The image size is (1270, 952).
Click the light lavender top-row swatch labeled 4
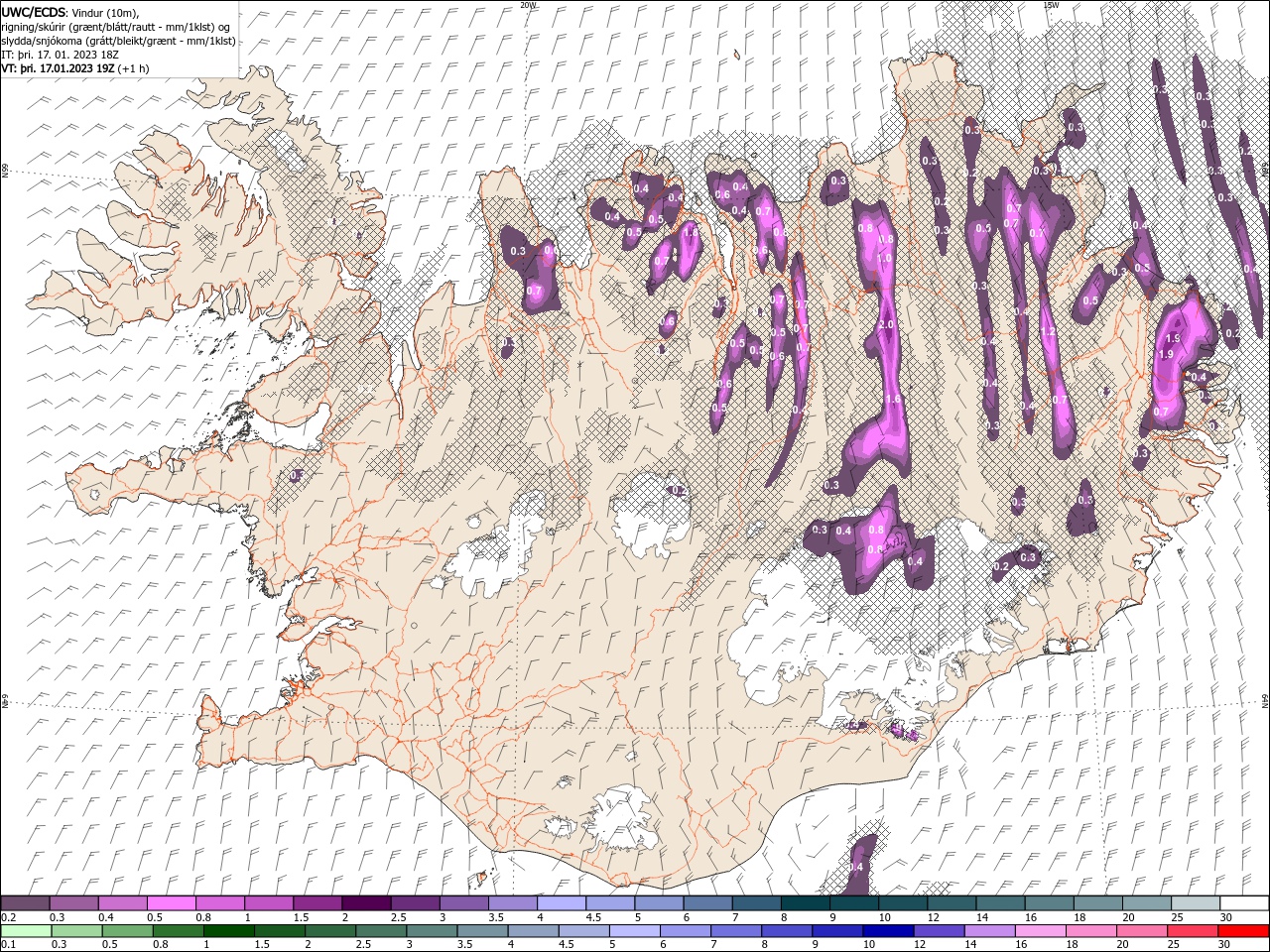pyautogui.click(x=563, y=903)
